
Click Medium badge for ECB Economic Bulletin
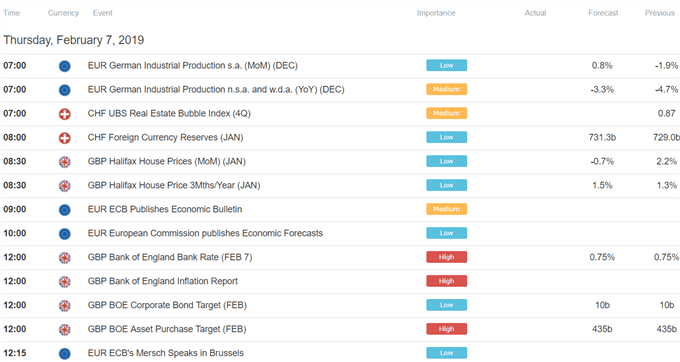447,209
